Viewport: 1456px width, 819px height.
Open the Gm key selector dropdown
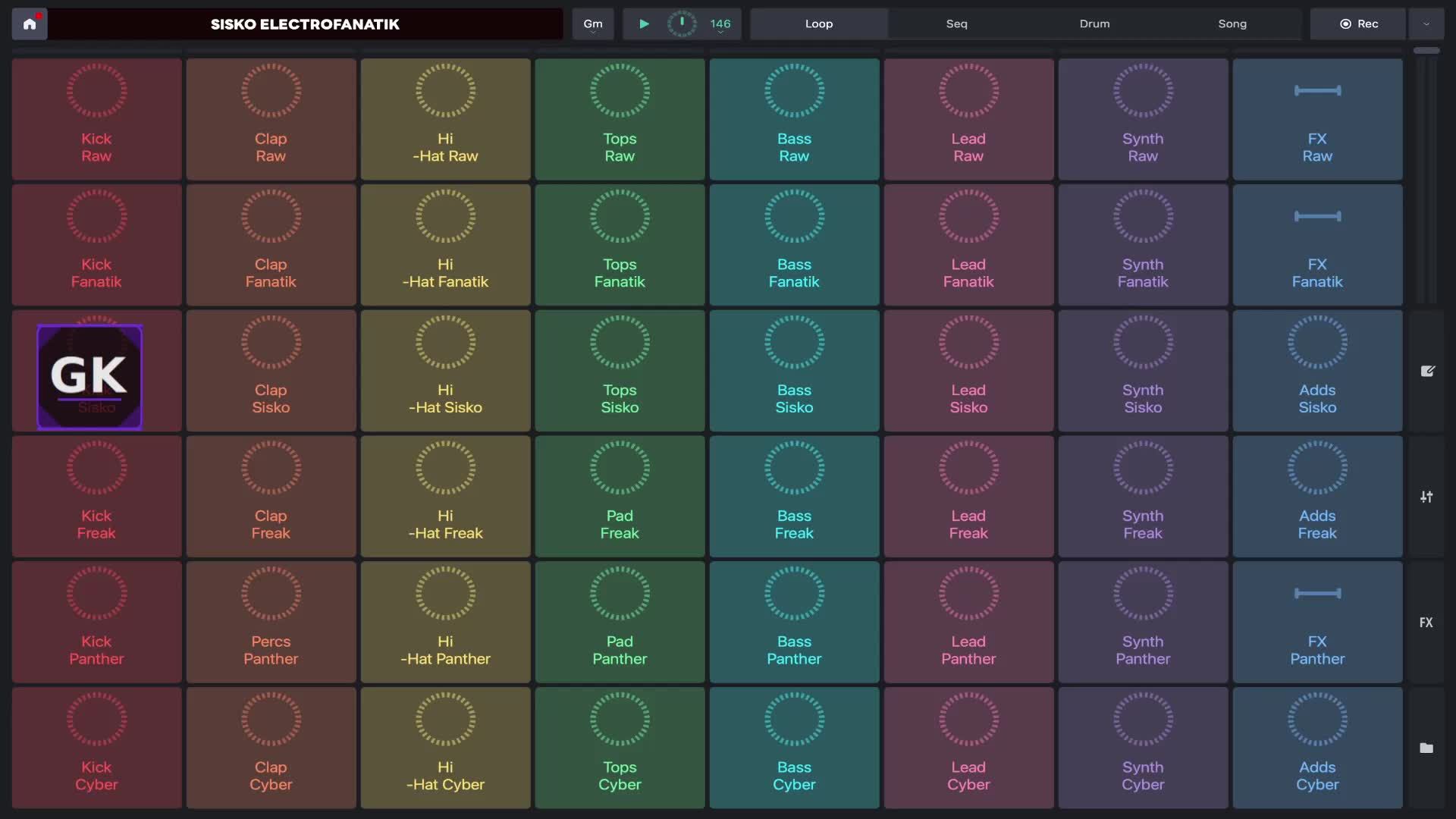tap(593, 24)
